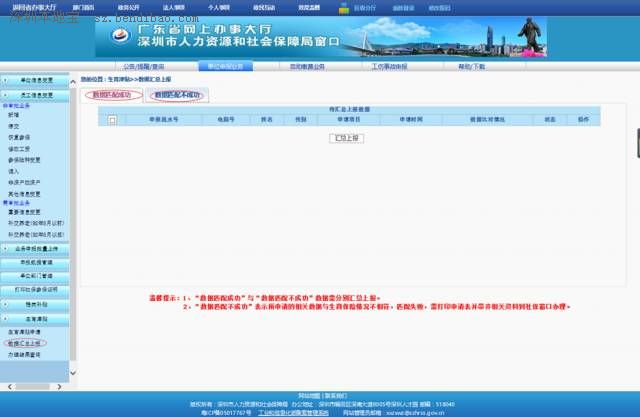Switch to the 数据匹配不成功 tab

(178, 95)
